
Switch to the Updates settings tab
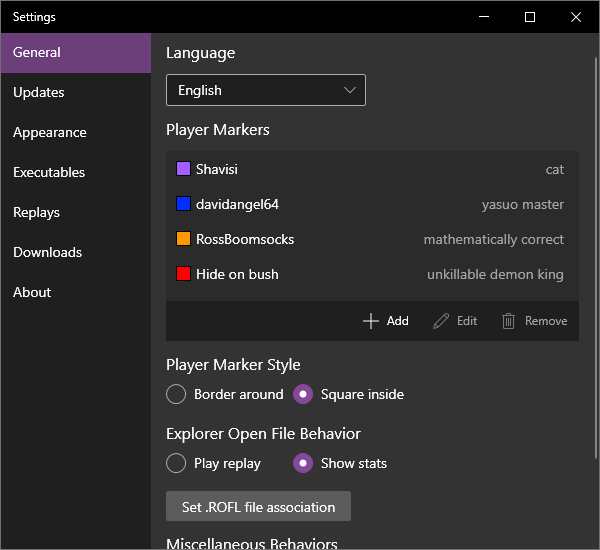[76, 93]
